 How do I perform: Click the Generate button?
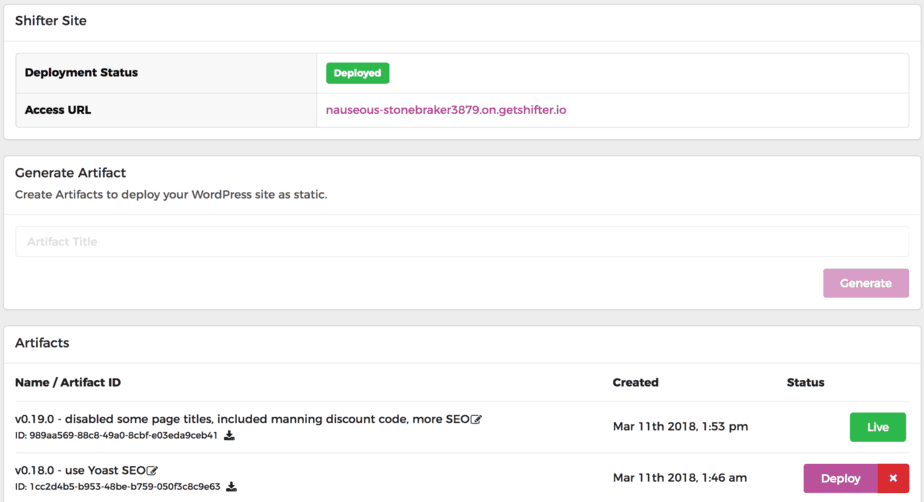865,283
